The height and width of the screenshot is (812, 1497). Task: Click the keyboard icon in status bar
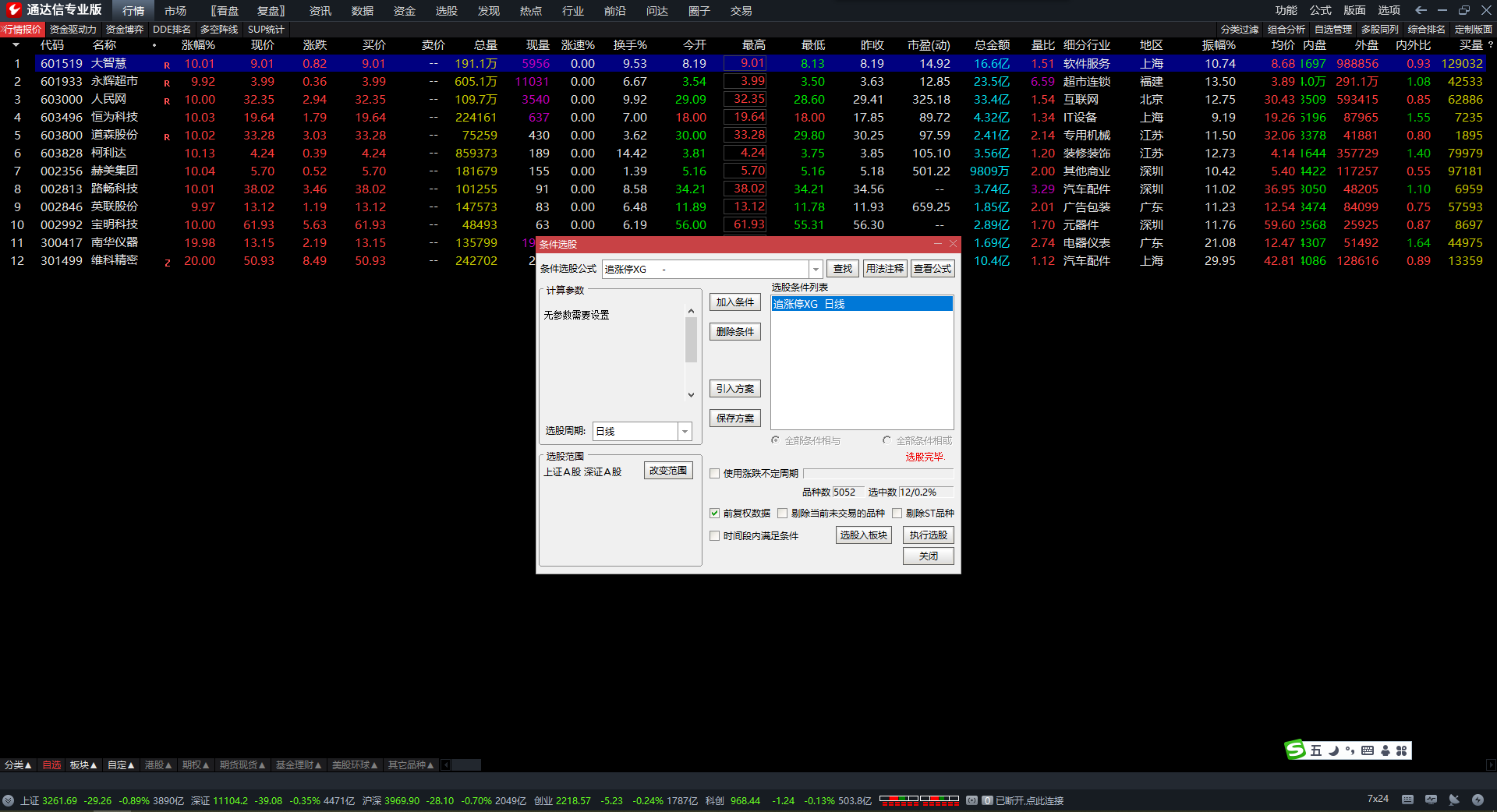point(1407,800)
